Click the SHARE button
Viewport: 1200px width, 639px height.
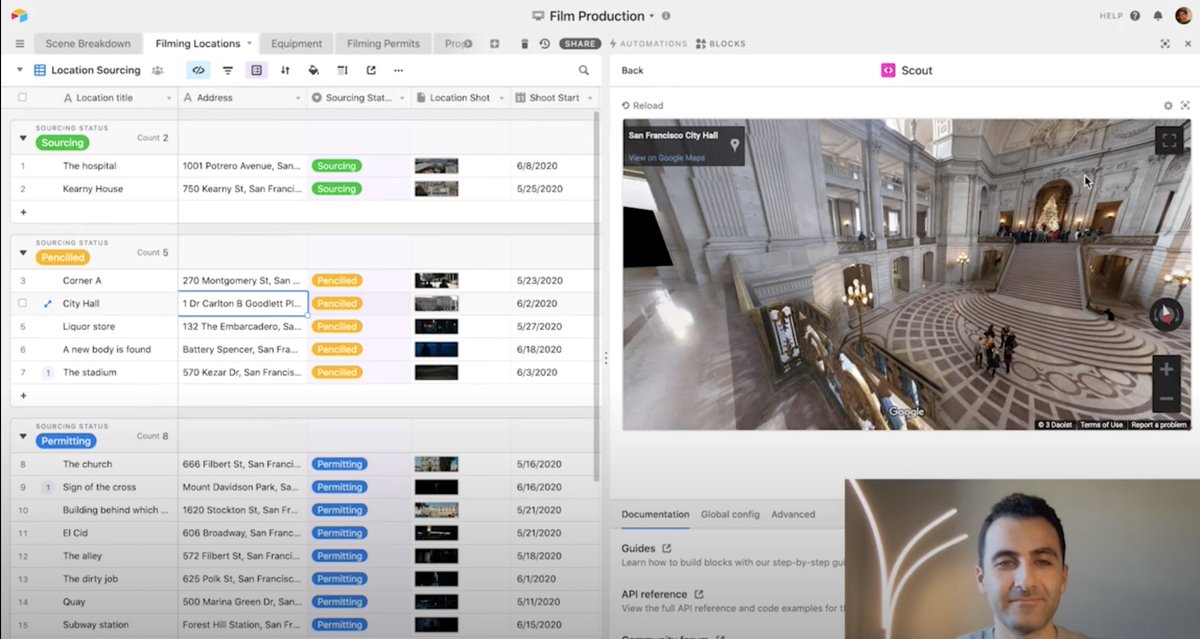580,44
